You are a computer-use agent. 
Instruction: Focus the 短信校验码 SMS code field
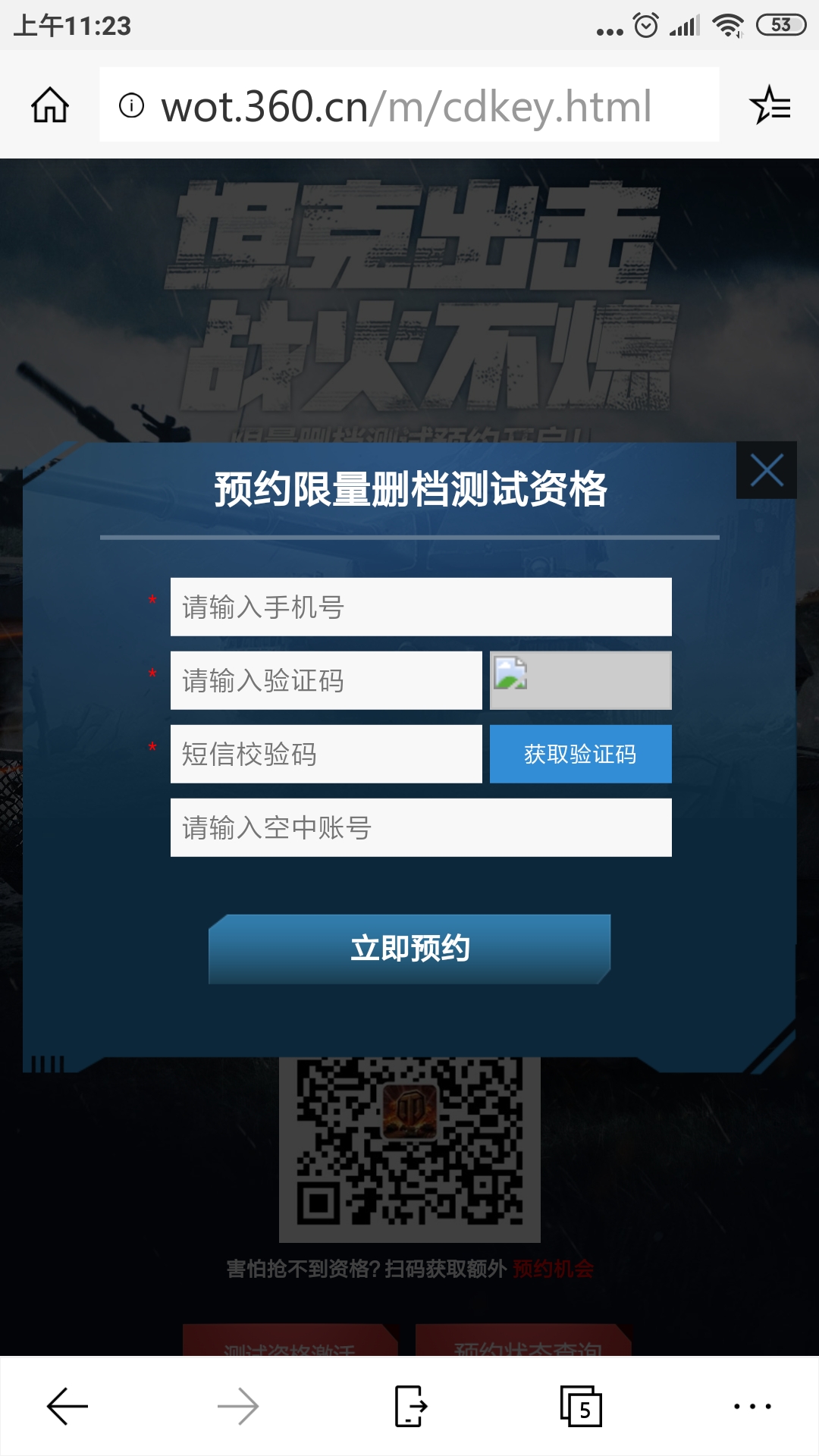coord(326,754)
